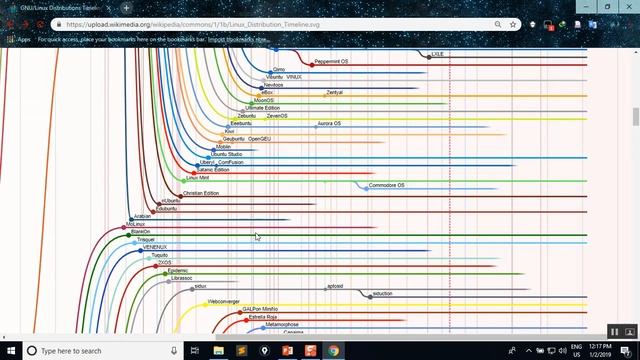The width and height of the screenshot is (640, 360).
Task: Pause the screen recording
Action: coord(614,332)
